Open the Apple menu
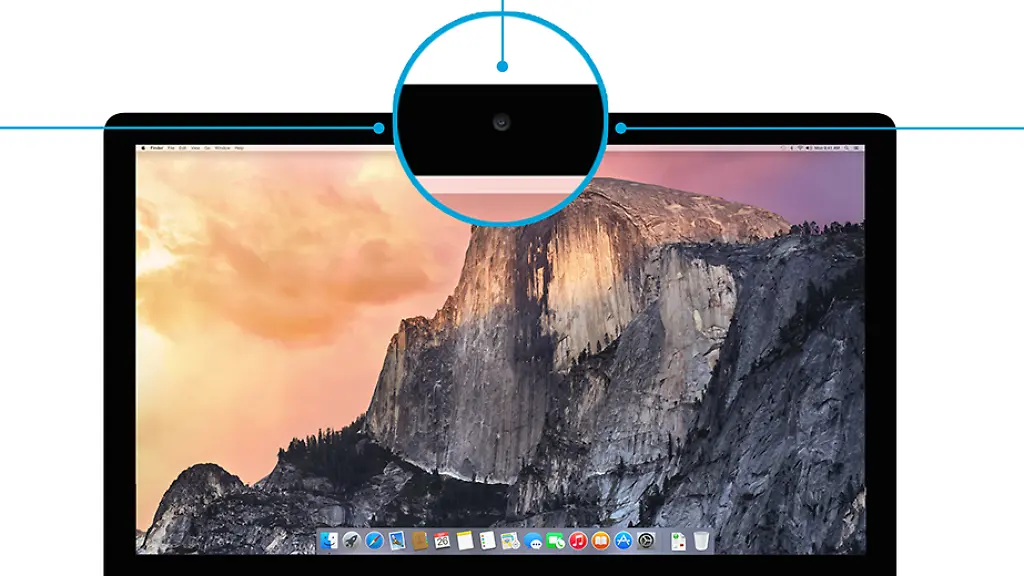 143,148
